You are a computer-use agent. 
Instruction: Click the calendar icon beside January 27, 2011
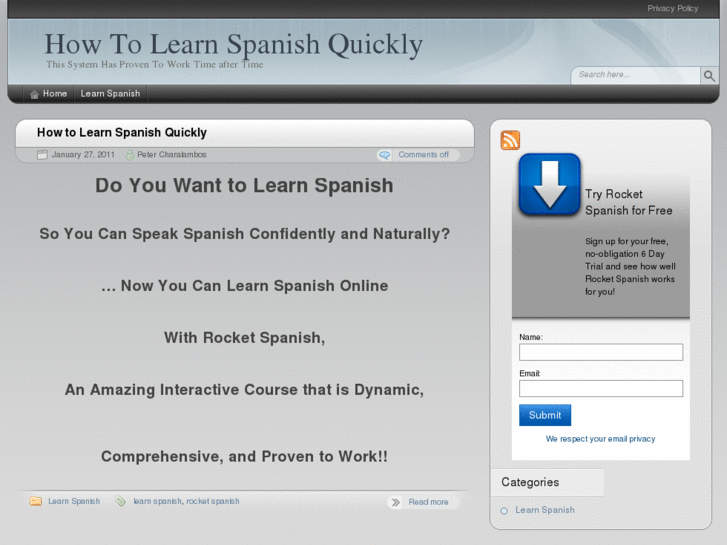[42, 154]
